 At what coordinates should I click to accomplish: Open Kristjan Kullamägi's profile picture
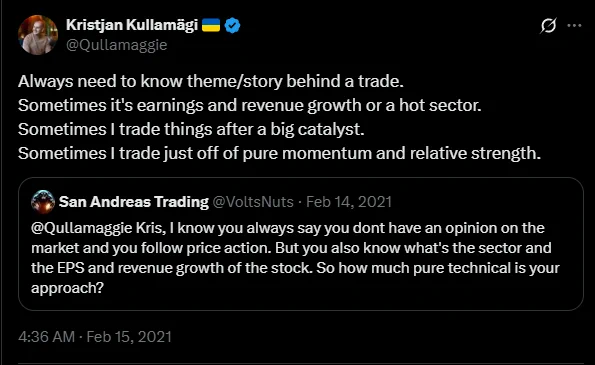point(38,35)
